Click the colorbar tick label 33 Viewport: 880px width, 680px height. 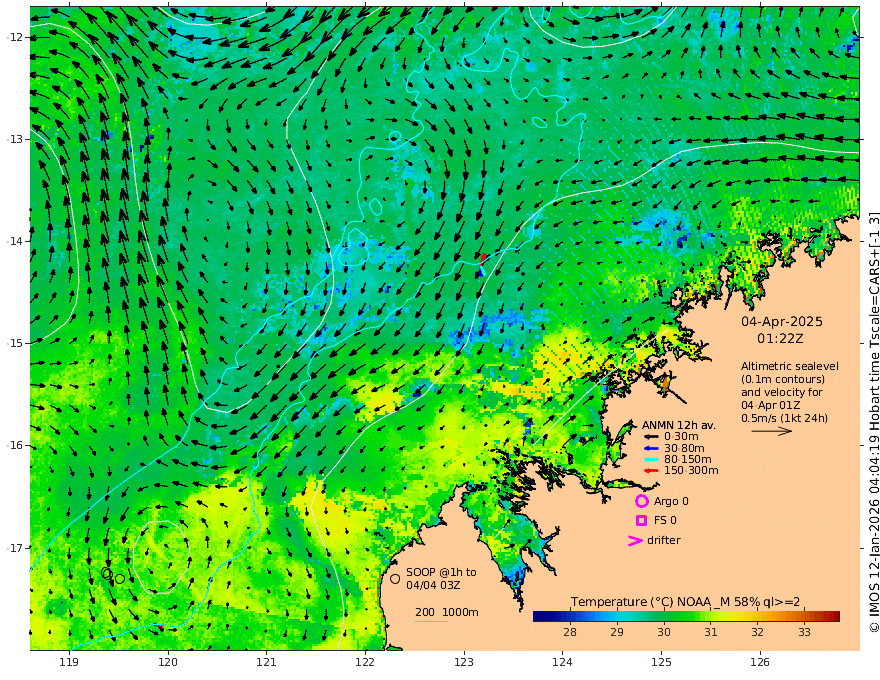point(804,632)
